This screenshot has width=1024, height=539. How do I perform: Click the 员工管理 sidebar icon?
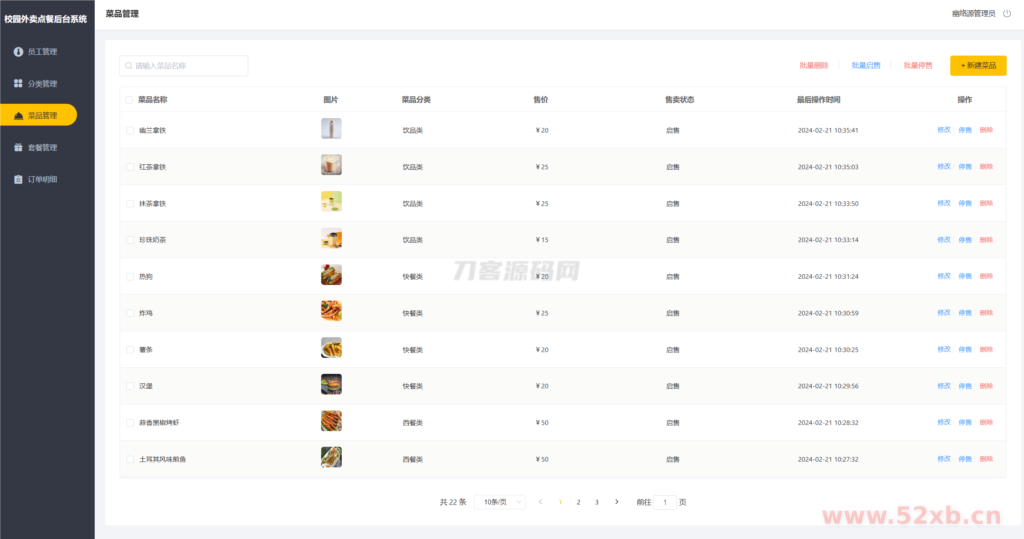click(18, 51)
